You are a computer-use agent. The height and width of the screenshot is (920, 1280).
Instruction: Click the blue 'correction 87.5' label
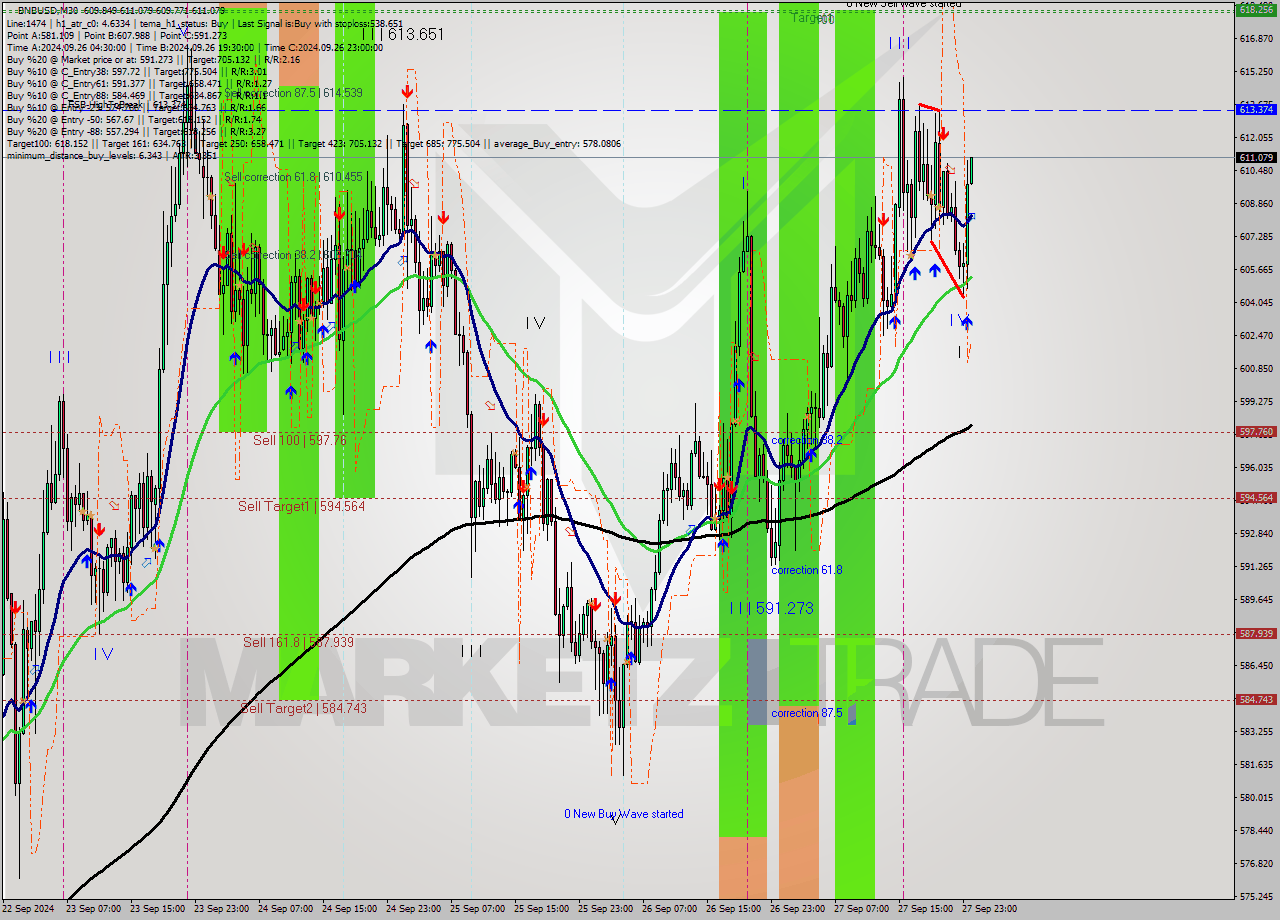[807, 713]
